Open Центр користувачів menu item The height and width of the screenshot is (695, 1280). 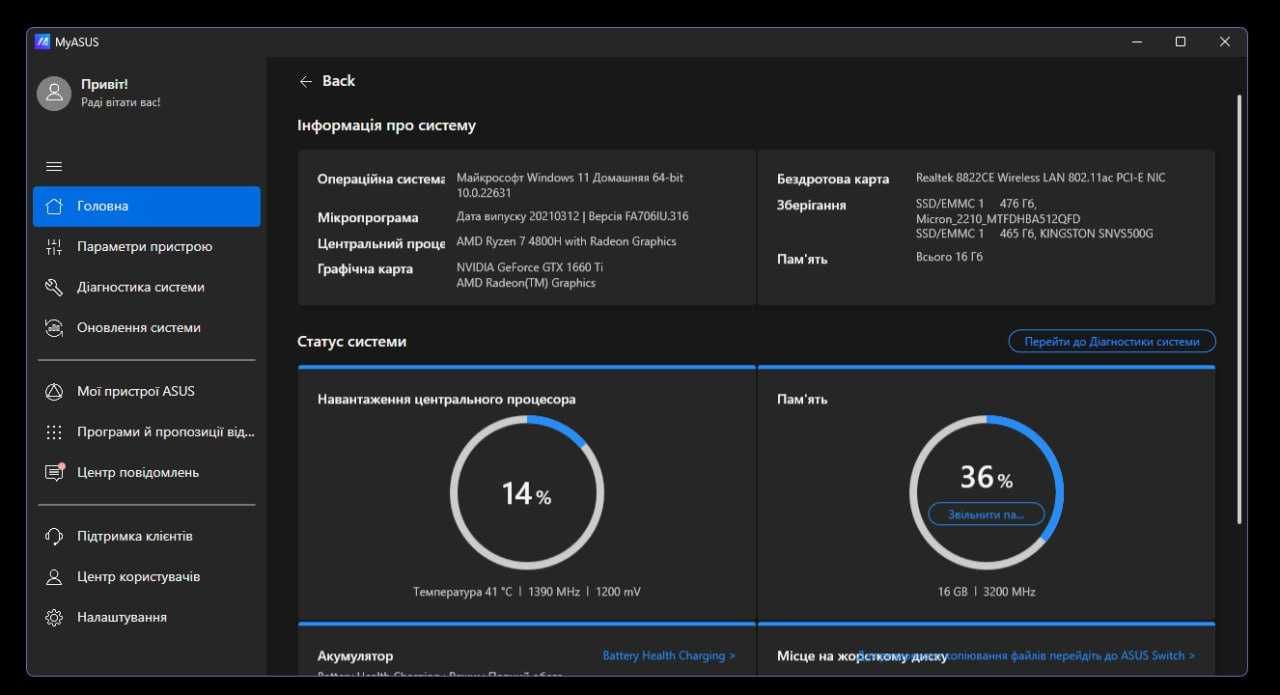147,577
